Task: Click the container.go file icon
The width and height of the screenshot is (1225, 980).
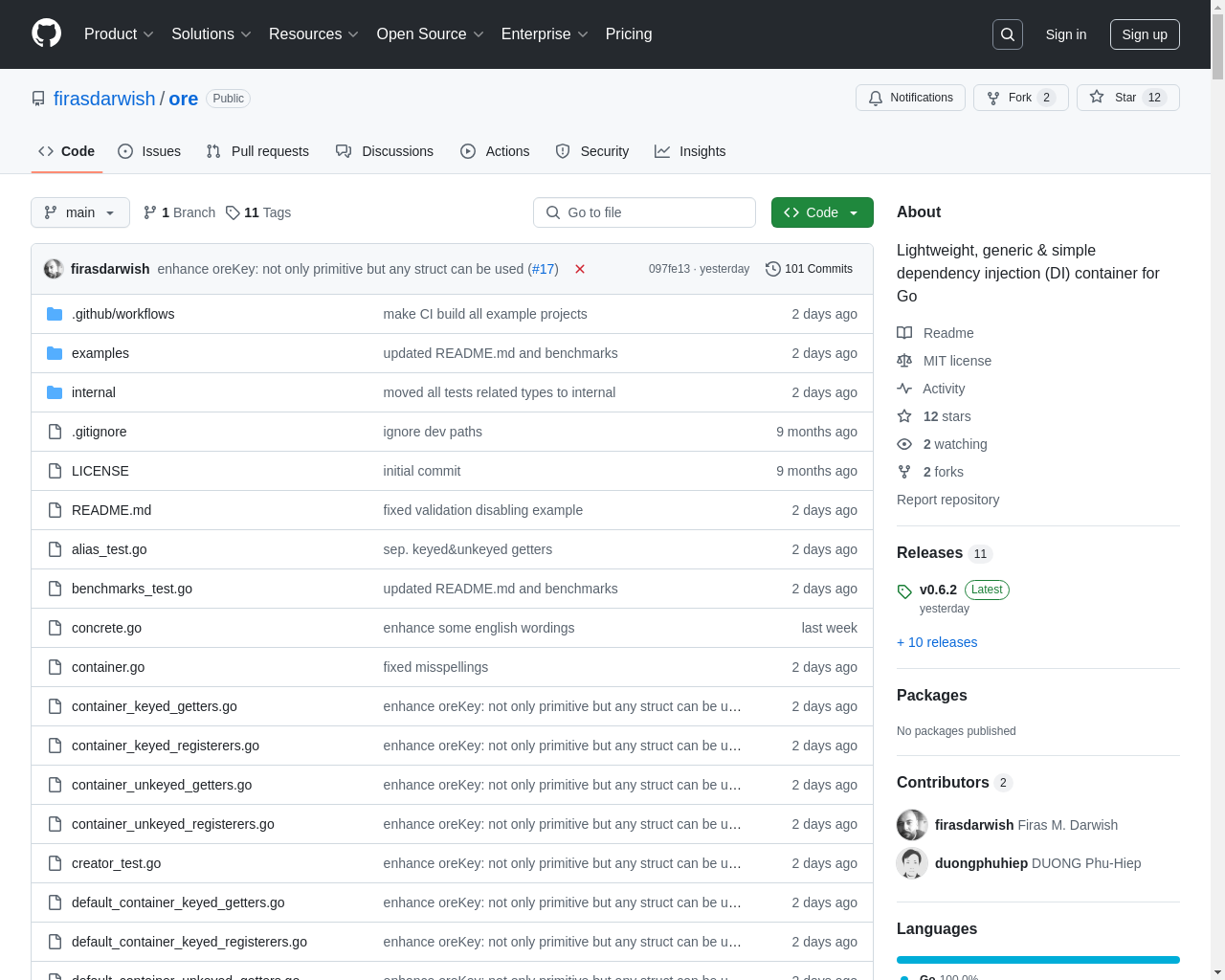Action: tap(55, 667)
